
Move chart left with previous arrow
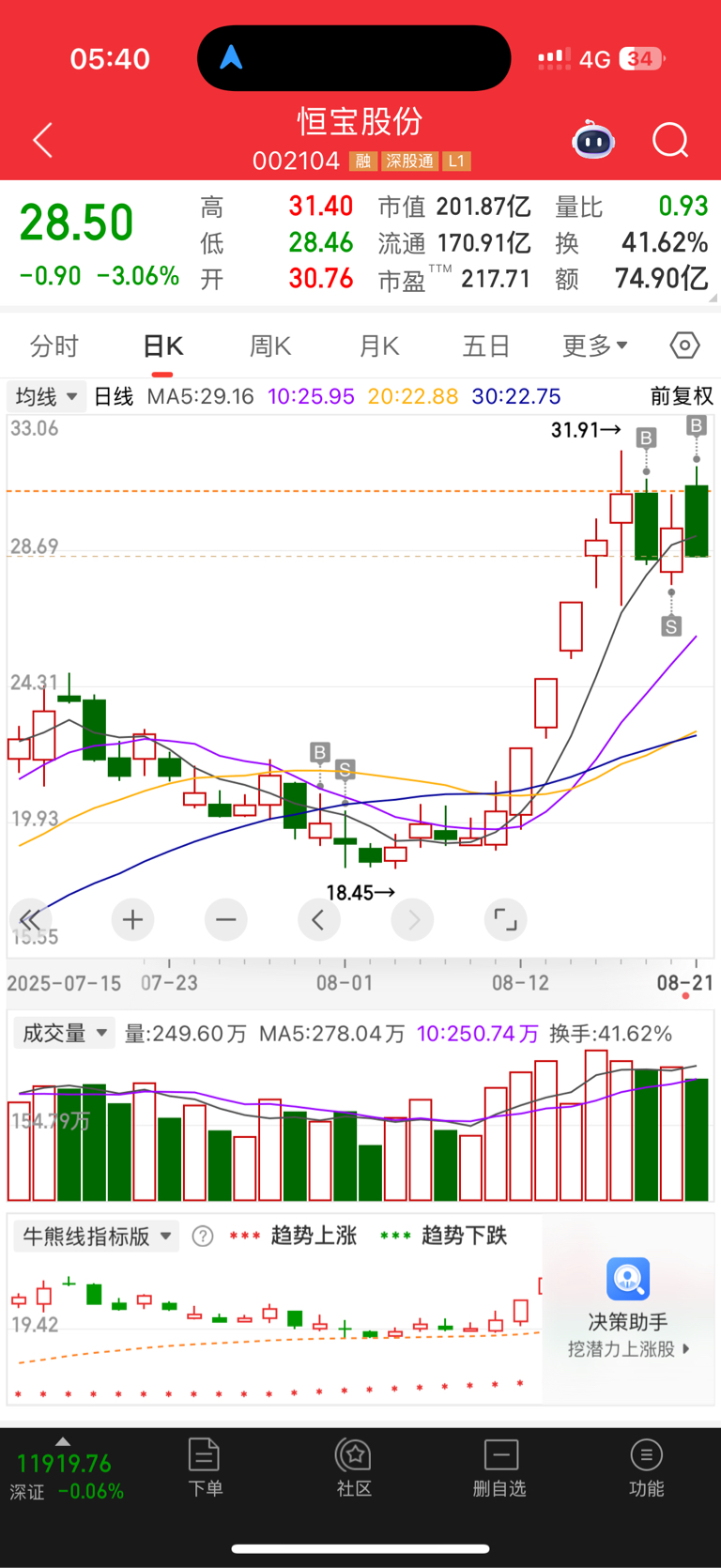point(318,920)
